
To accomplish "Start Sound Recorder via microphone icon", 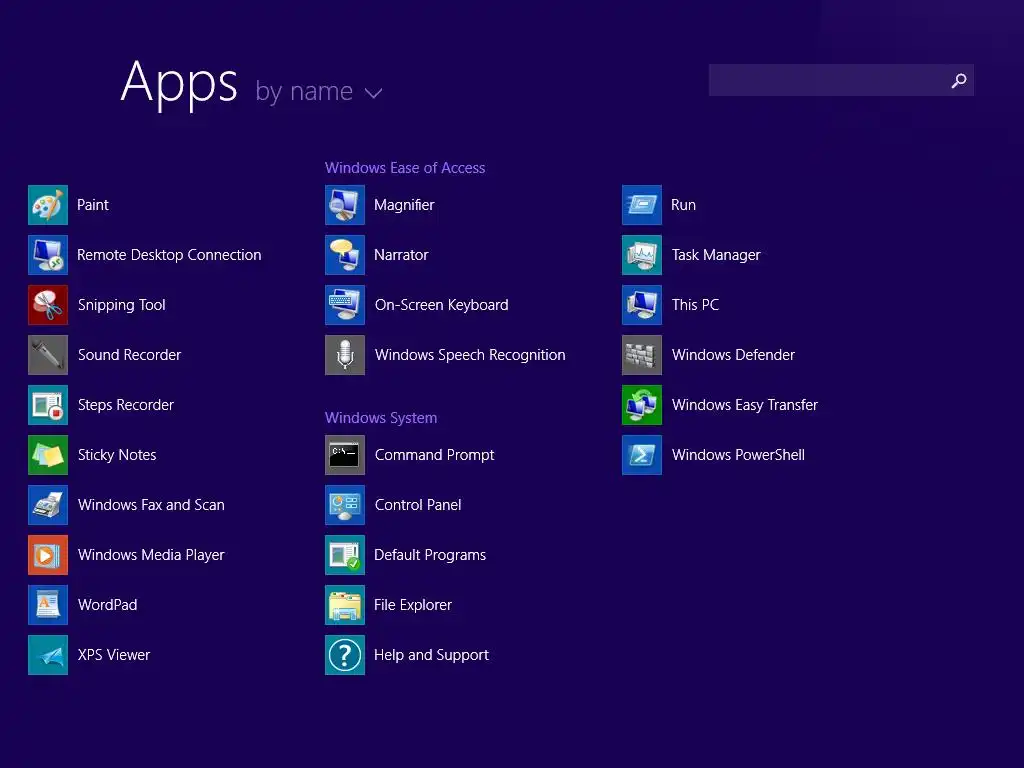I will pos(48,355).
